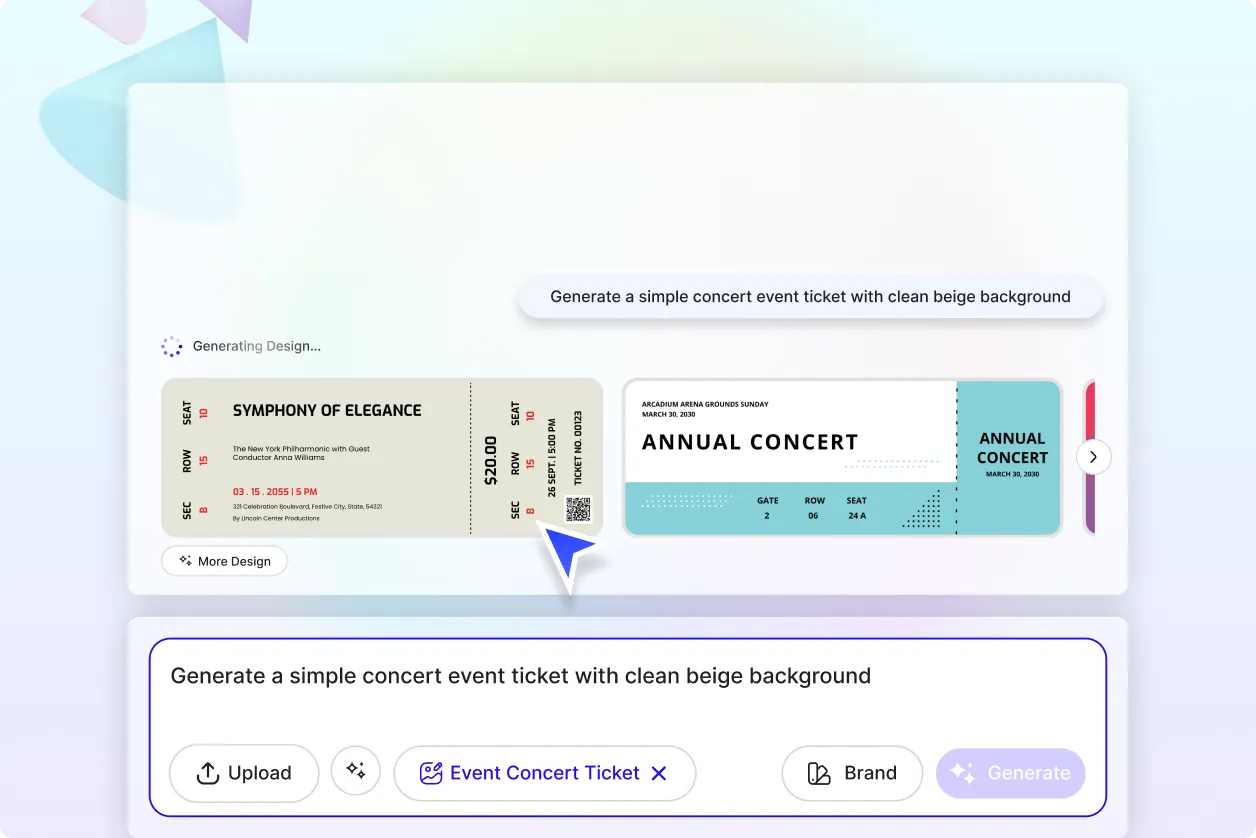Click the QR code on the Symphony ticket
Screen dimensions: 1256x838
coord(580,508)
